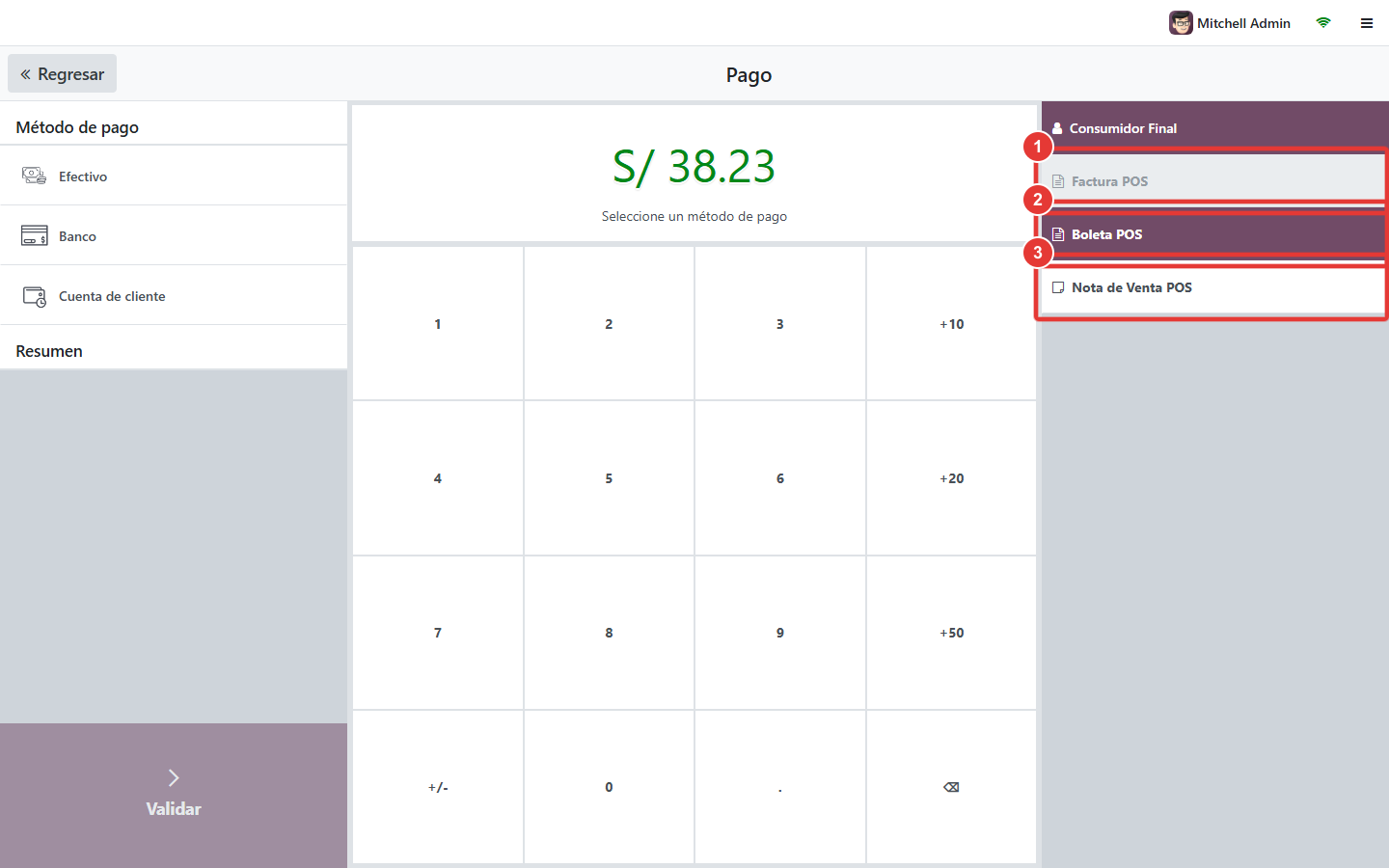This screenshot has width=1389, height=868.
Task: Choose the Banco card icon
Action: click(x=35, y=235)
